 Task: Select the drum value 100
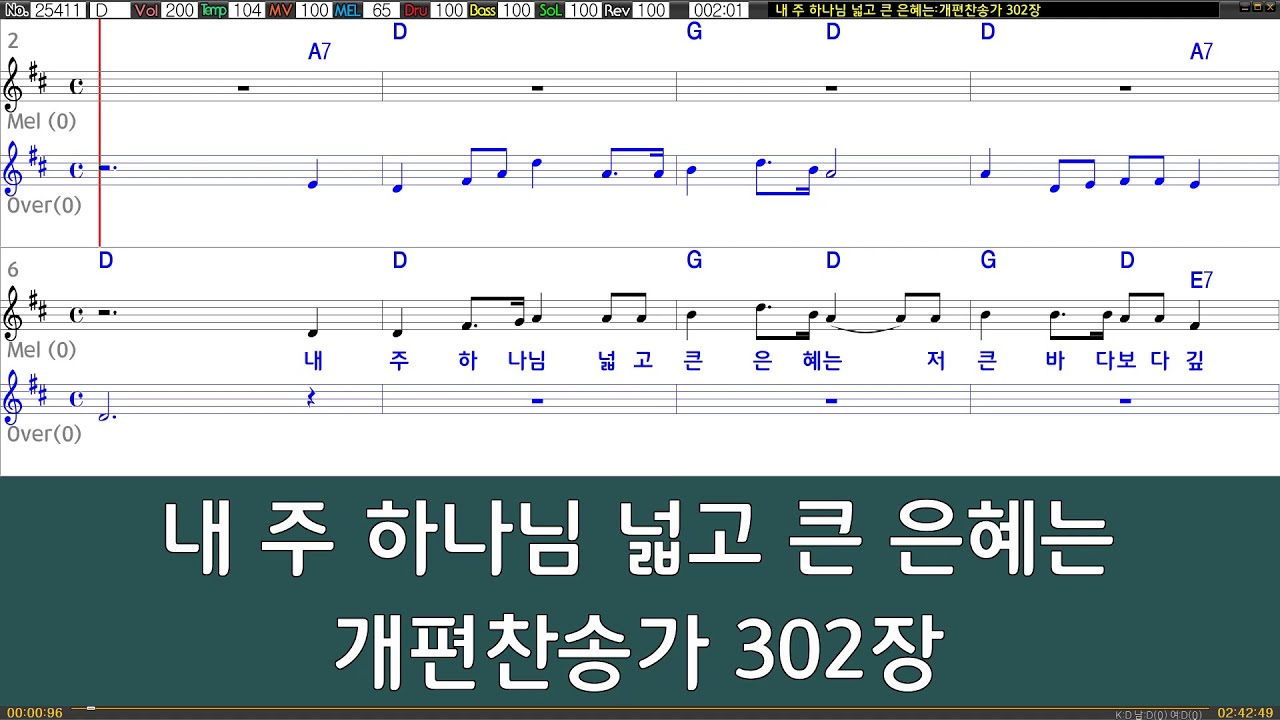(x=448, y=10)
